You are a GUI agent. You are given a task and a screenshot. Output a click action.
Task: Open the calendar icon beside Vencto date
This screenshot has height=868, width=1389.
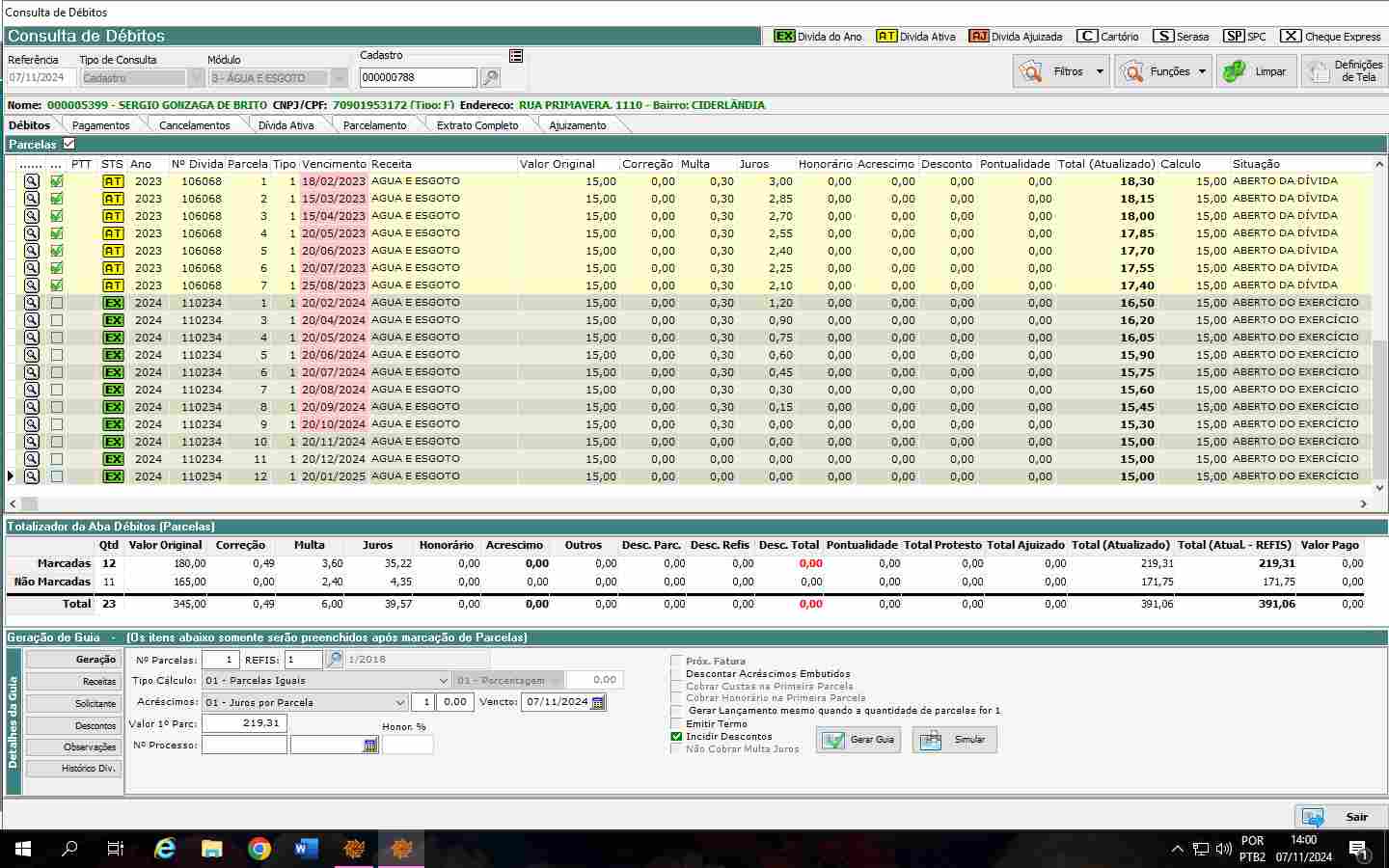point(598,702)
